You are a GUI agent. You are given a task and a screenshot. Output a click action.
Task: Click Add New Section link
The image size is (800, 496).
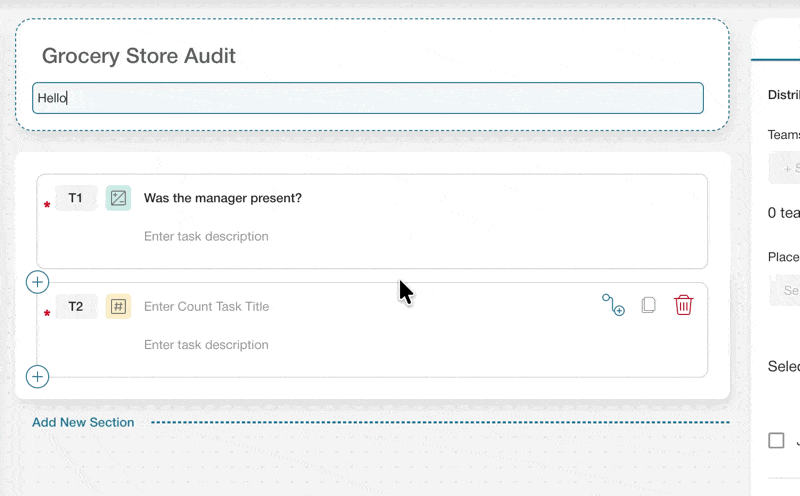(x=83, y=423)
